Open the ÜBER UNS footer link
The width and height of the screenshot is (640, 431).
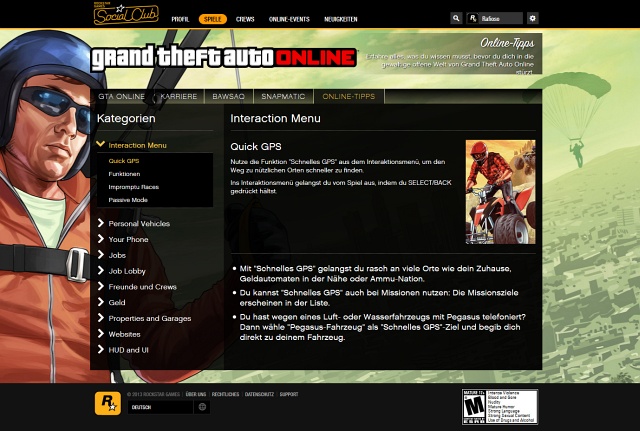(196, 394)
